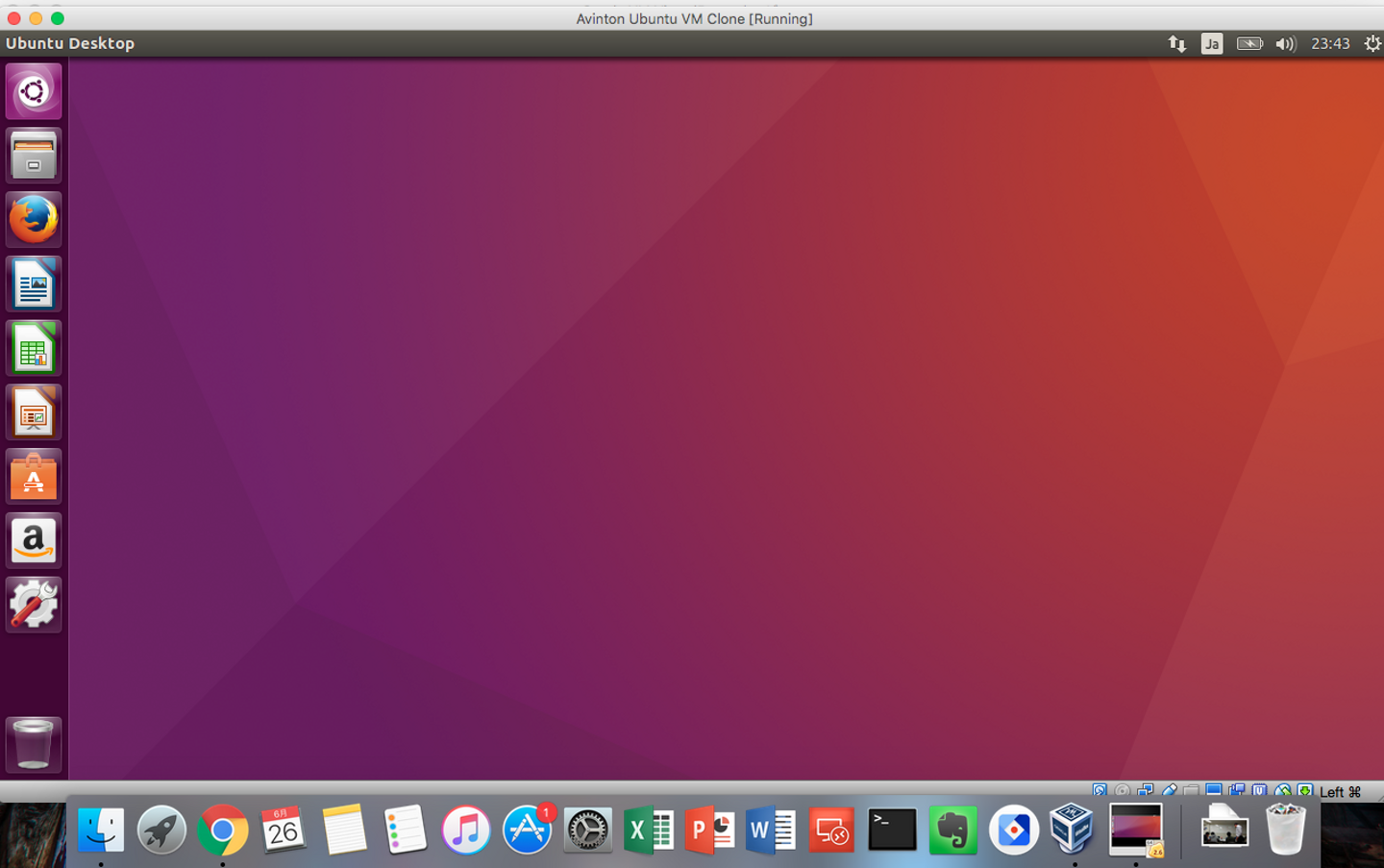Image resolution: width=1384 pixels, height=868 pixels.
Task: Launch LibreOffice Impress from the launcher
Action: (x=34, y=412)
